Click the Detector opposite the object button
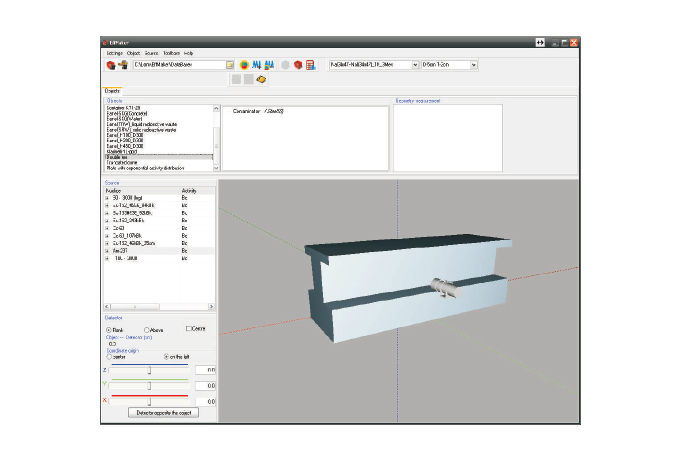 point(163,412)
